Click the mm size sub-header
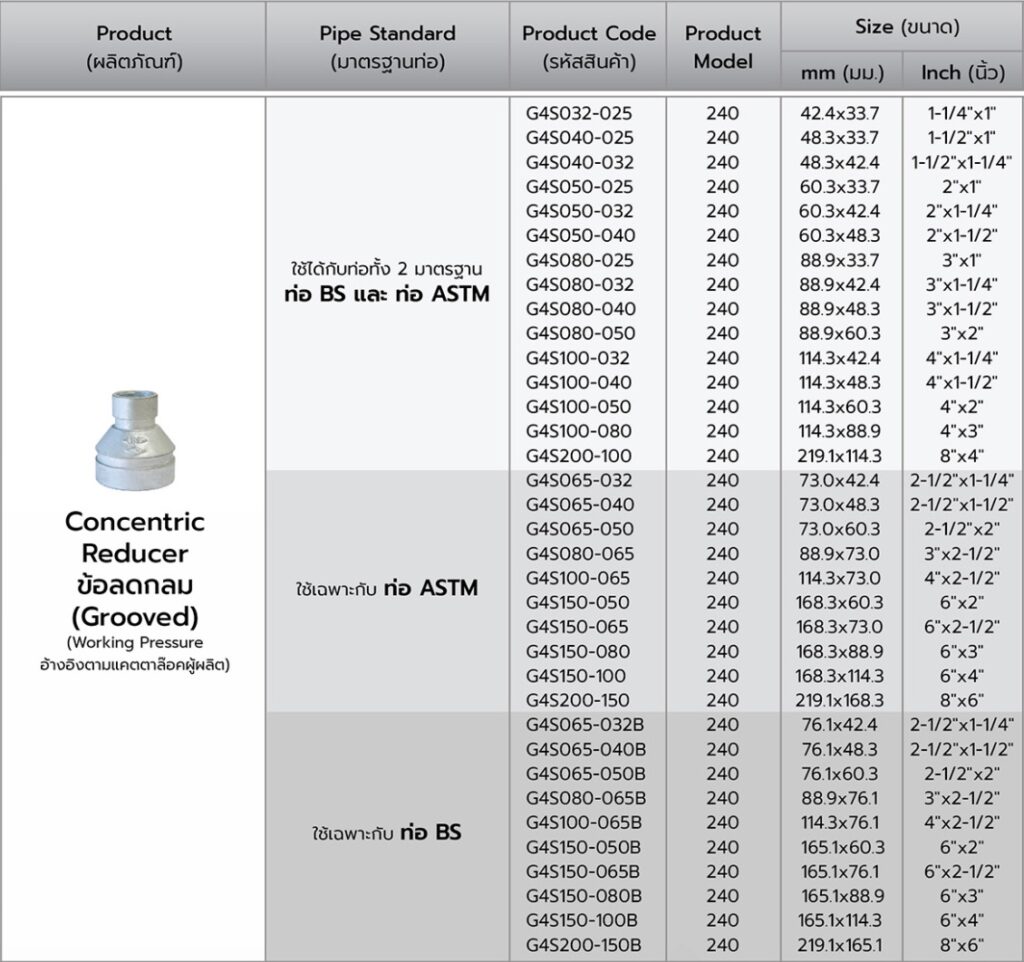1024x962 pixels. [839, 73]
